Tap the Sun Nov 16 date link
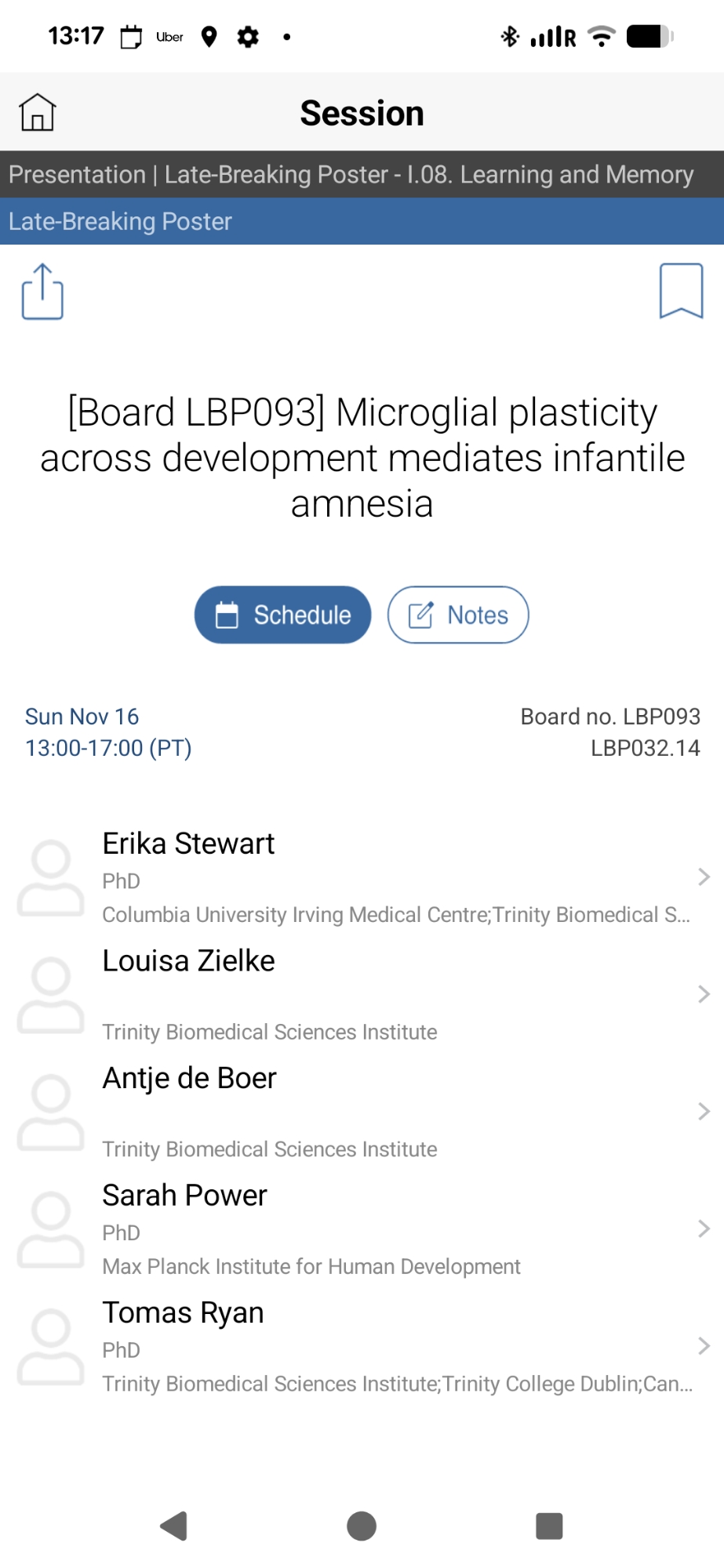Screen dimensions: 724x1568 click(82, 717)
